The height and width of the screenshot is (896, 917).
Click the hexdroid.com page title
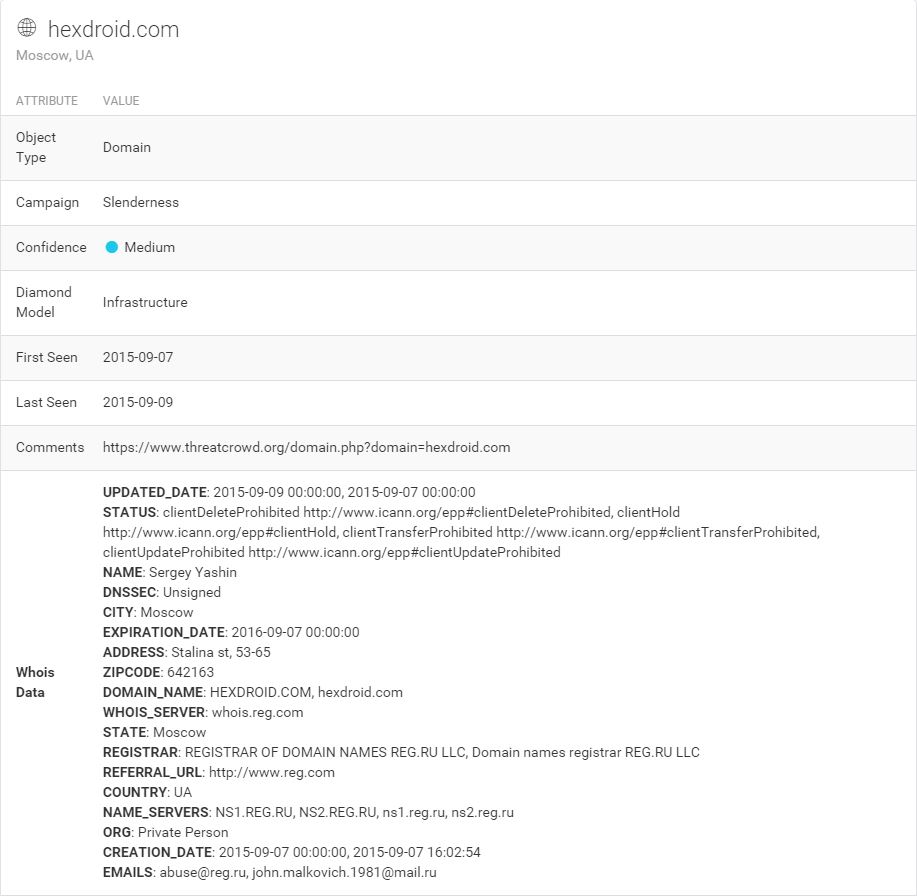pyautogui.click(x=113, y=29)
